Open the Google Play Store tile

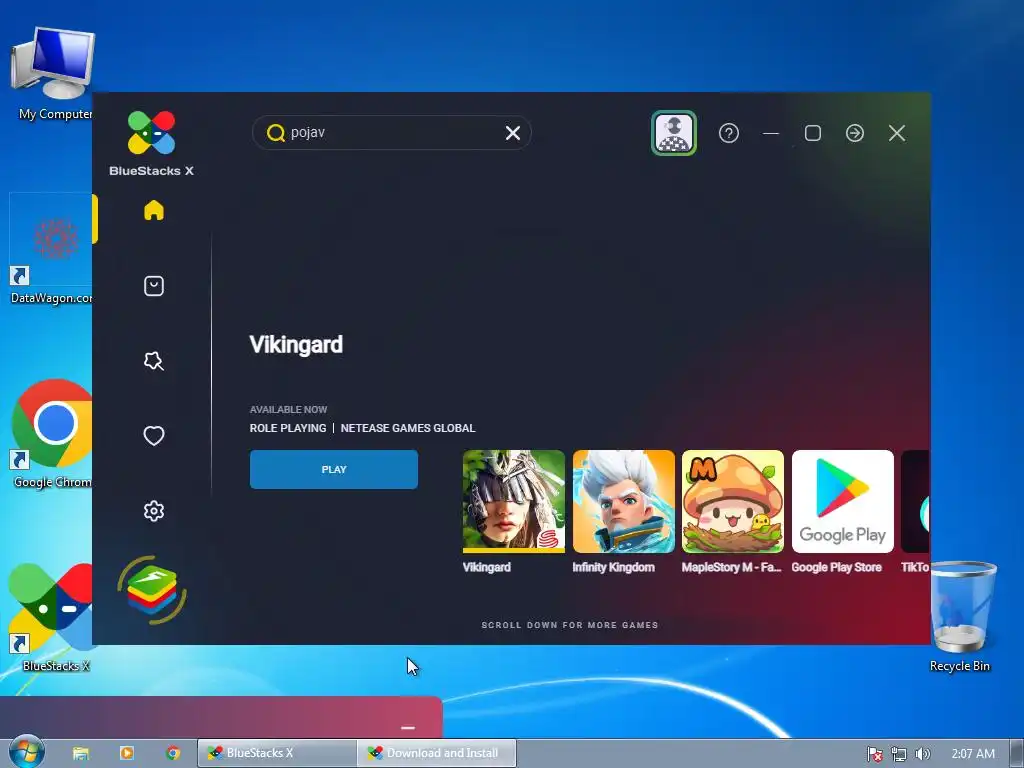coord(842,501)
